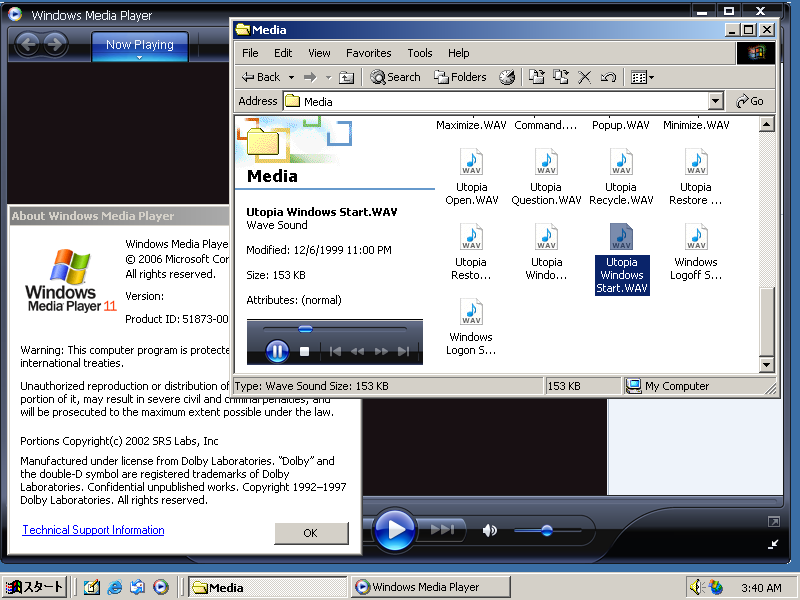The image size is (800, 600).
Task: Select the Utopia Question.WAV file
Action: tap(546, 178)
